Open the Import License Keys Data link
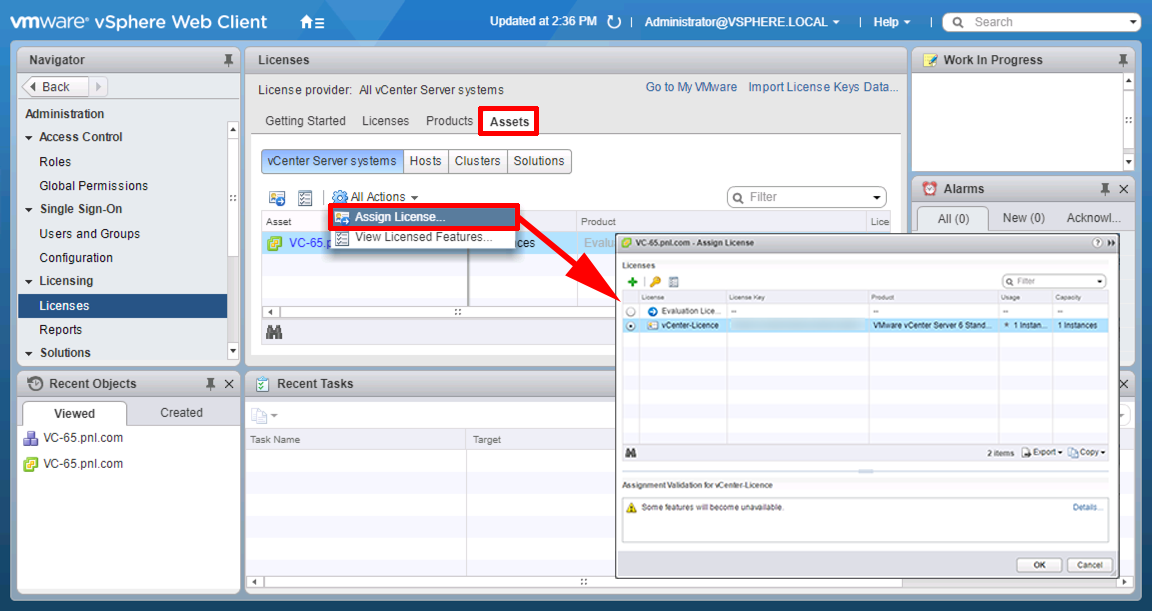 [823, 87]
